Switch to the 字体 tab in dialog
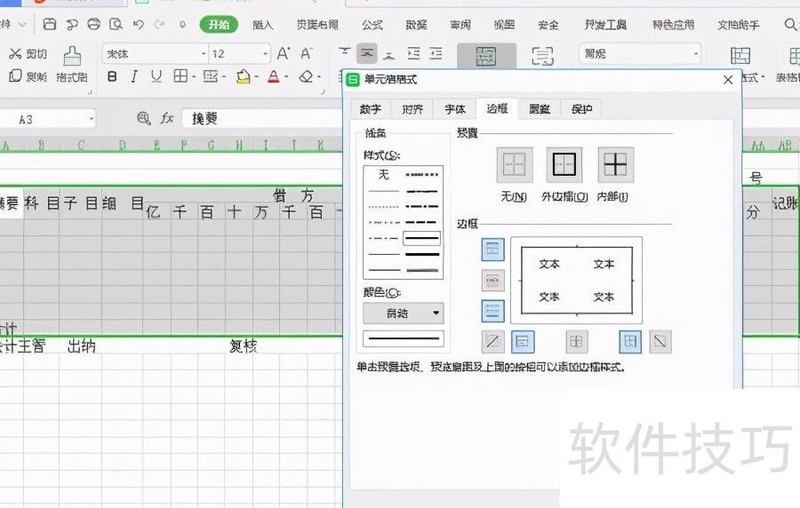 coord(454,109)
